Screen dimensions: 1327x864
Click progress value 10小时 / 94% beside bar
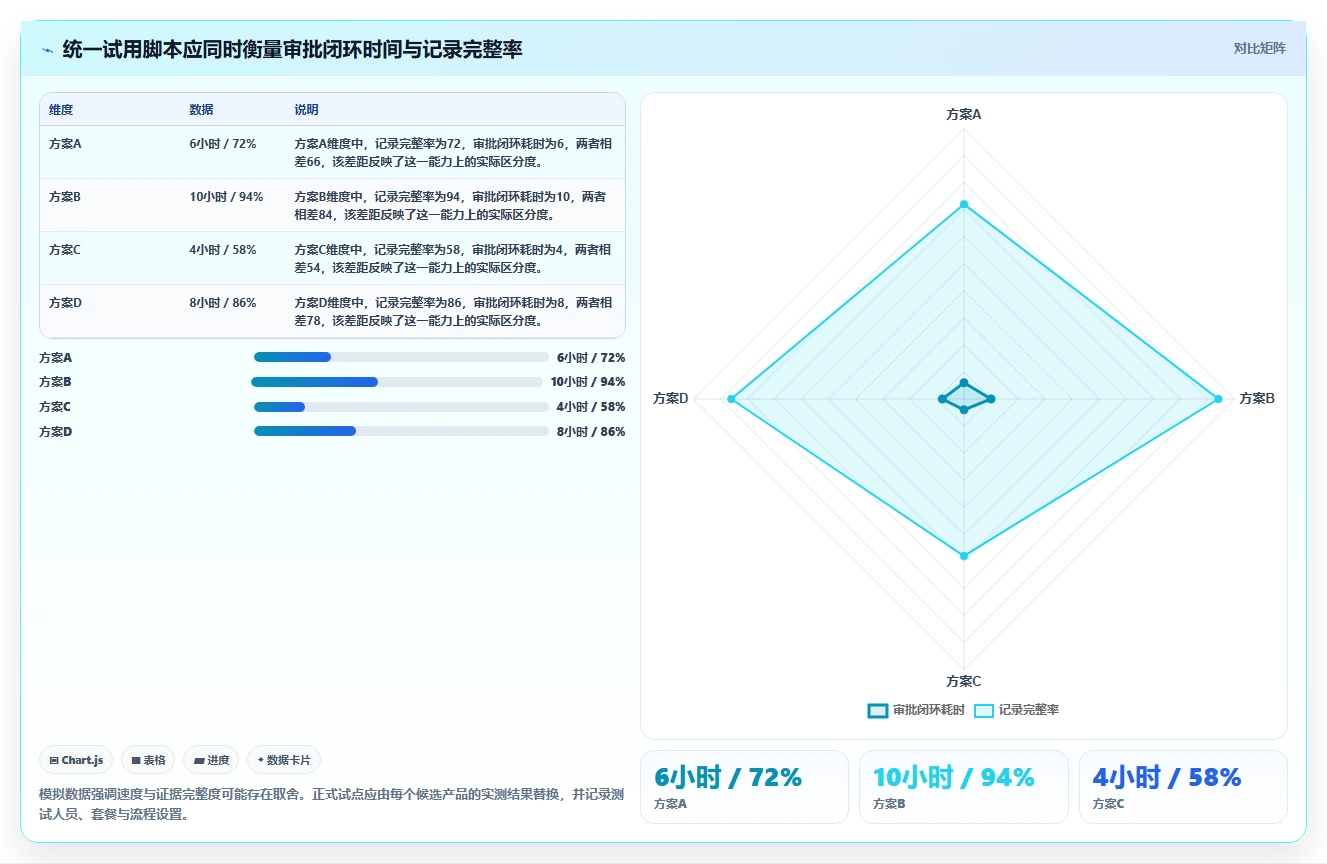588,382
